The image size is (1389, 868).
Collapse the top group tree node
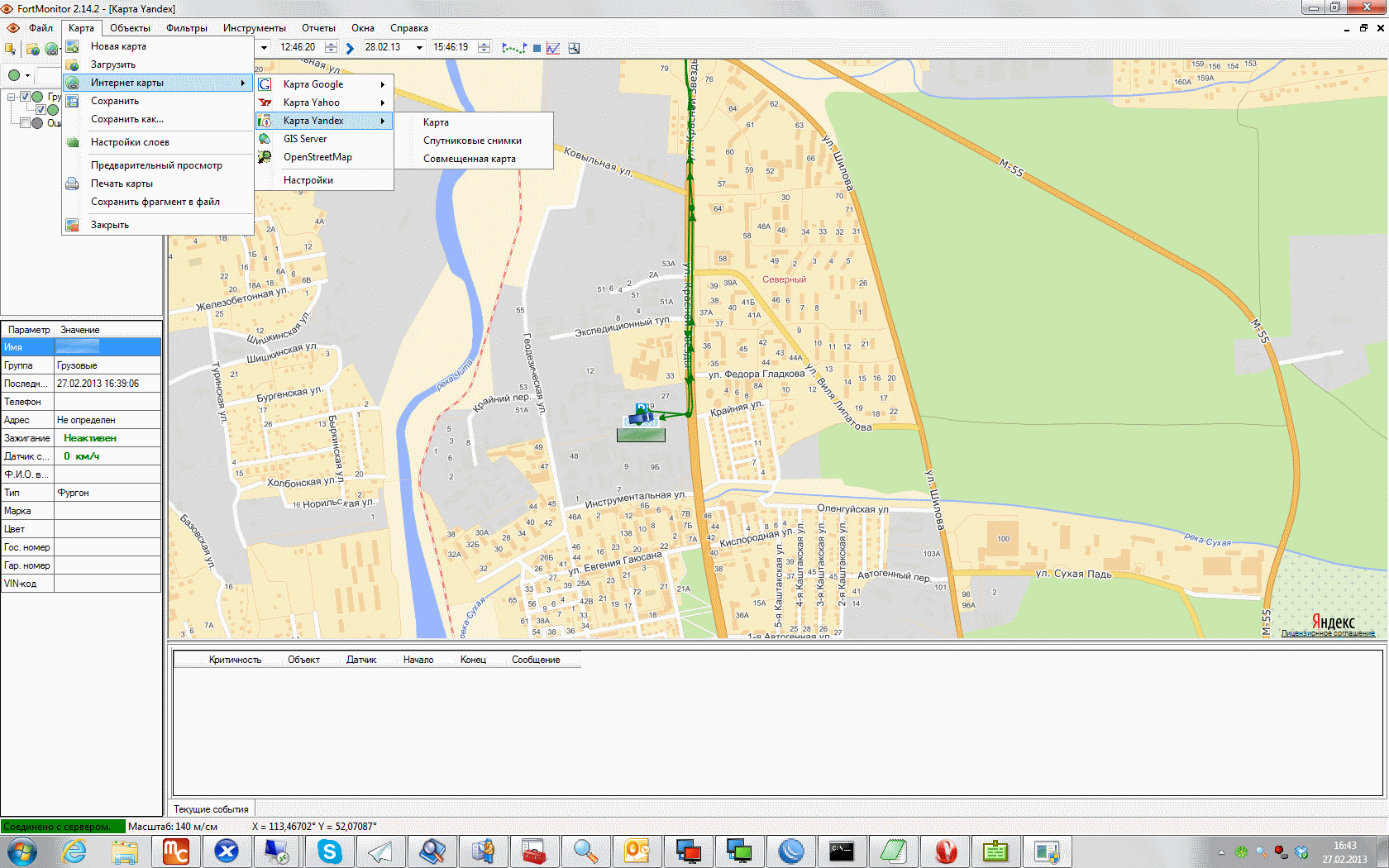[12, 97]
